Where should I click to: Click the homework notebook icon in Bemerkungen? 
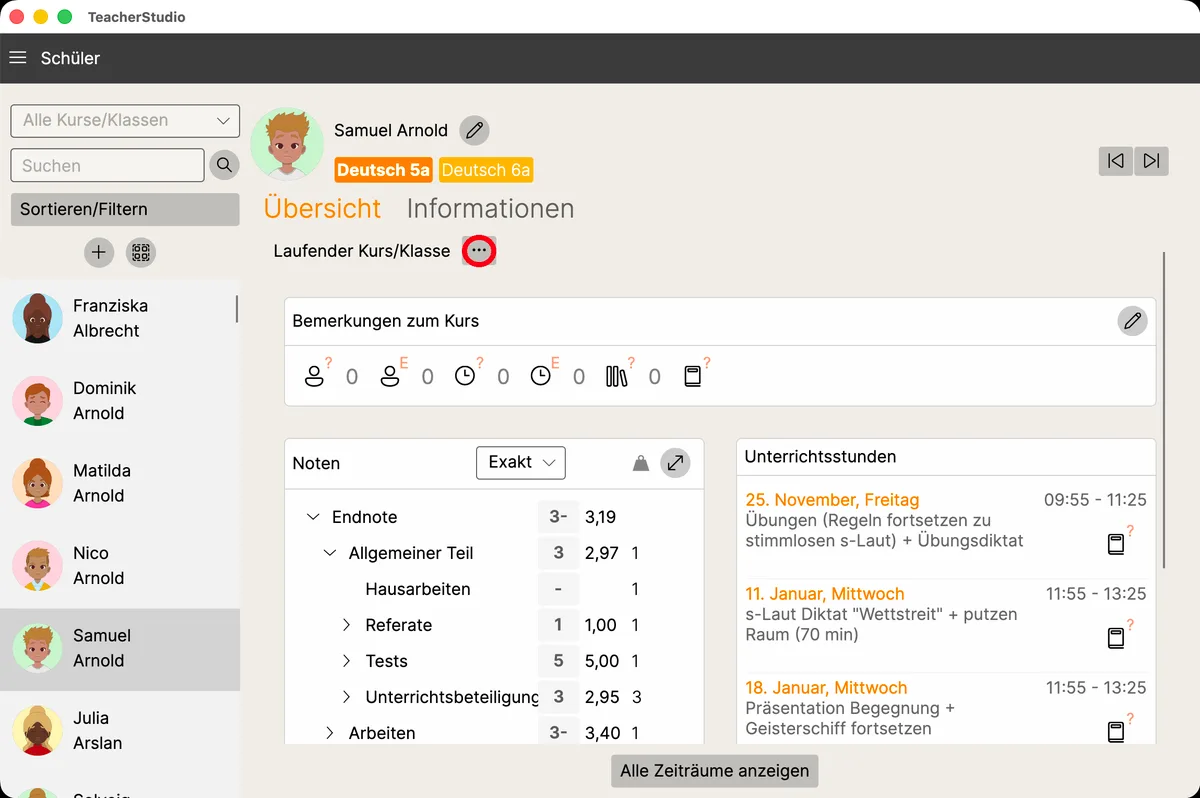[x=695, y=375]
